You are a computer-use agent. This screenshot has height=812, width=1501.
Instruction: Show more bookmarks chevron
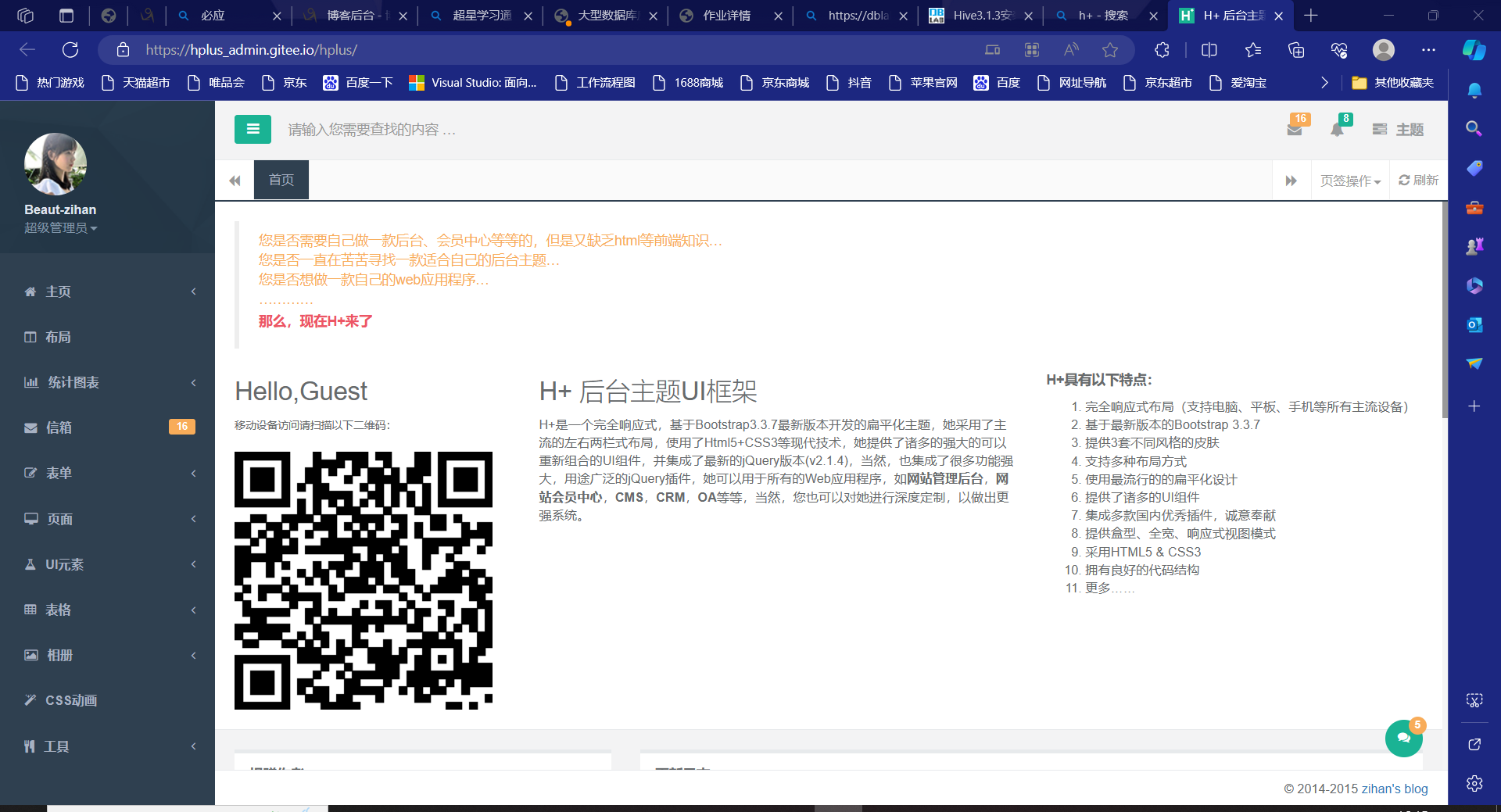tap(1324, 83)
